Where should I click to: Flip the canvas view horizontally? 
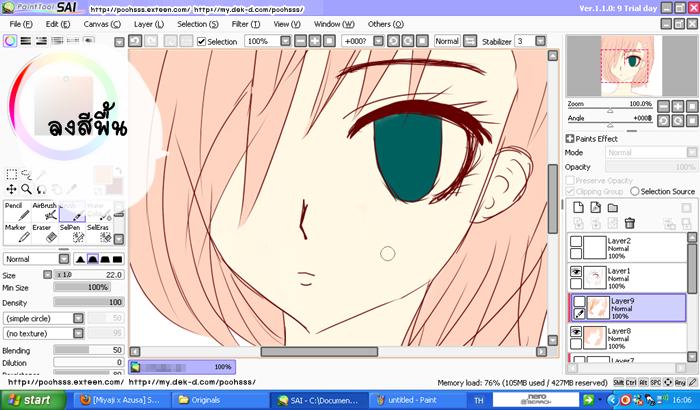(x=470, y=41)
